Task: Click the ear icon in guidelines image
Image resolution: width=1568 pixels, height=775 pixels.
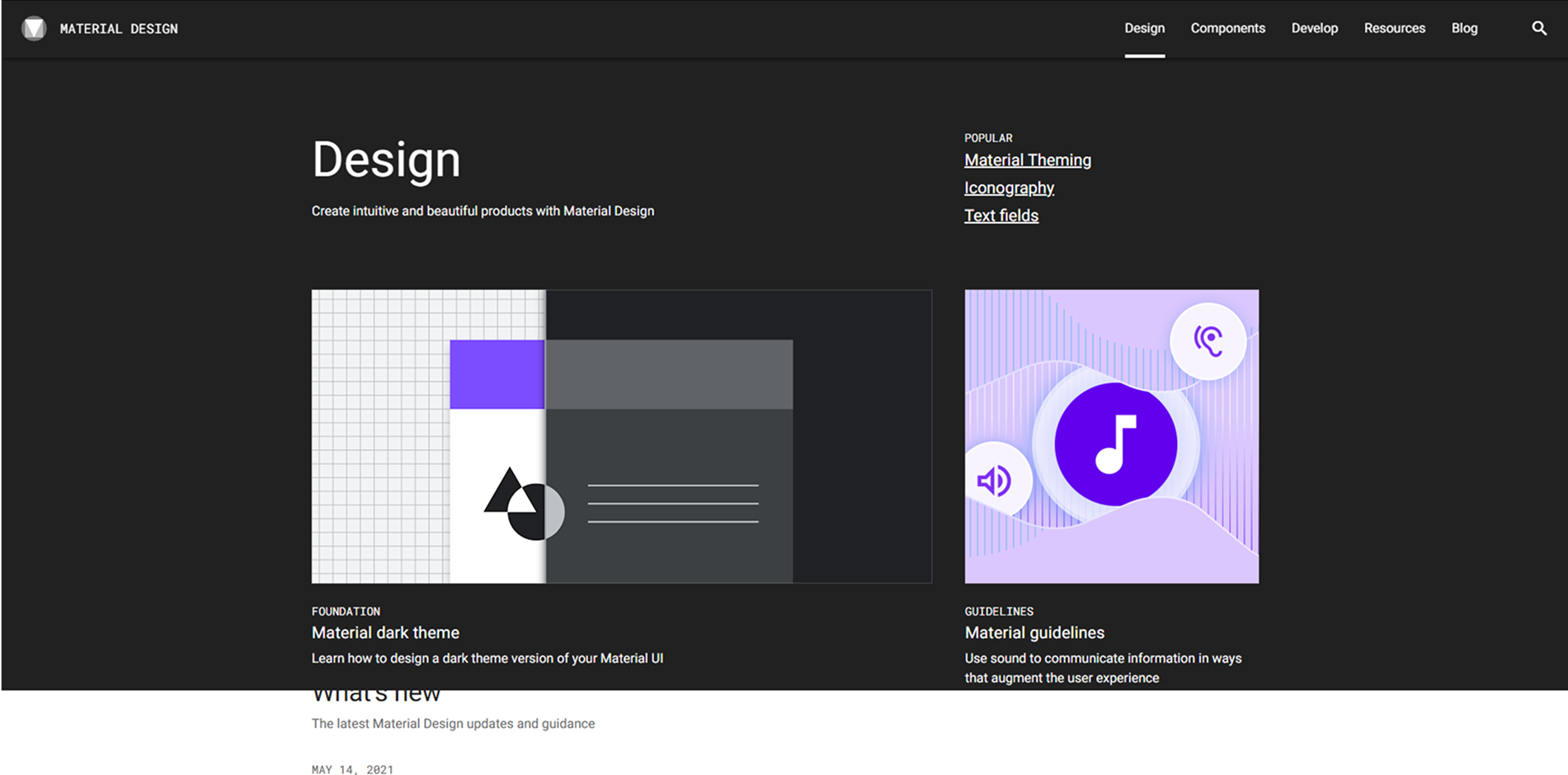Action: coord(1208,341)
